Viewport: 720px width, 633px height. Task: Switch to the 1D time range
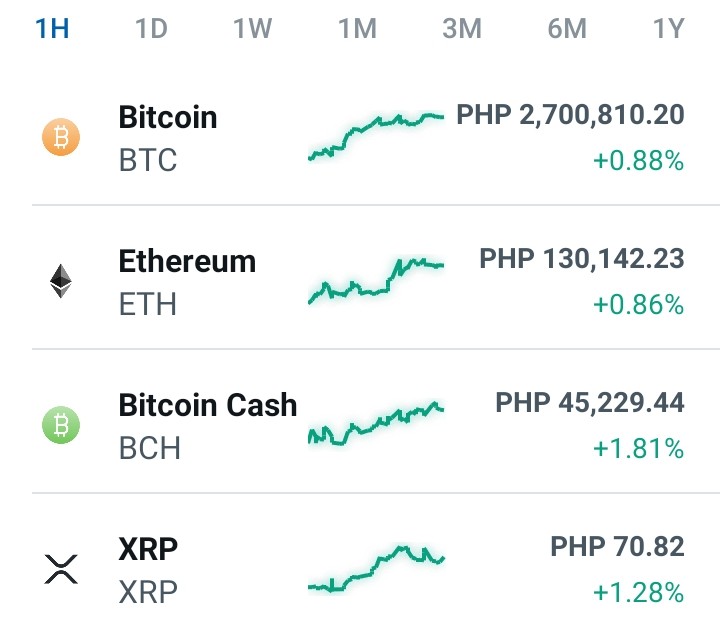pyautogui.click(x=151, y=28)
